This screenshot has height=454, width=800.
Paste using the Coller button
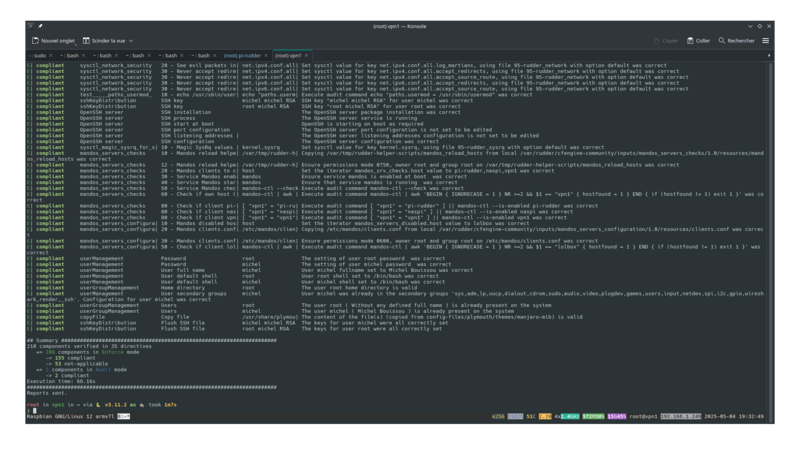click(x=698, y=41)
